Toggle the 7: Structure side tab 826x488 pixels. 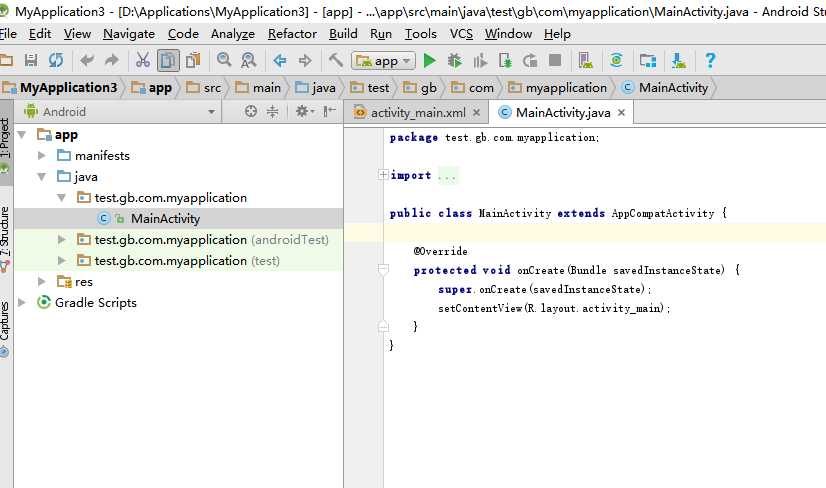[x=5, y=238]
